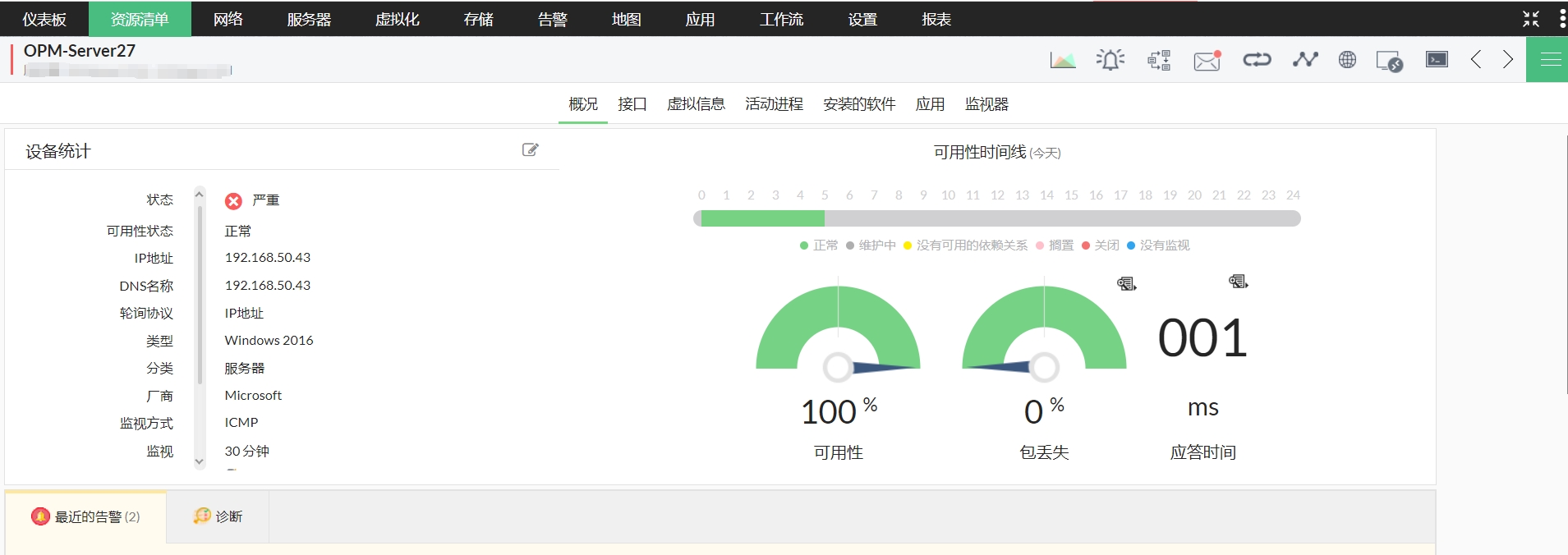Screen dimensions: 1568x555
Task: Click the envelope notification icon
Action: [x=1207, y=60]
